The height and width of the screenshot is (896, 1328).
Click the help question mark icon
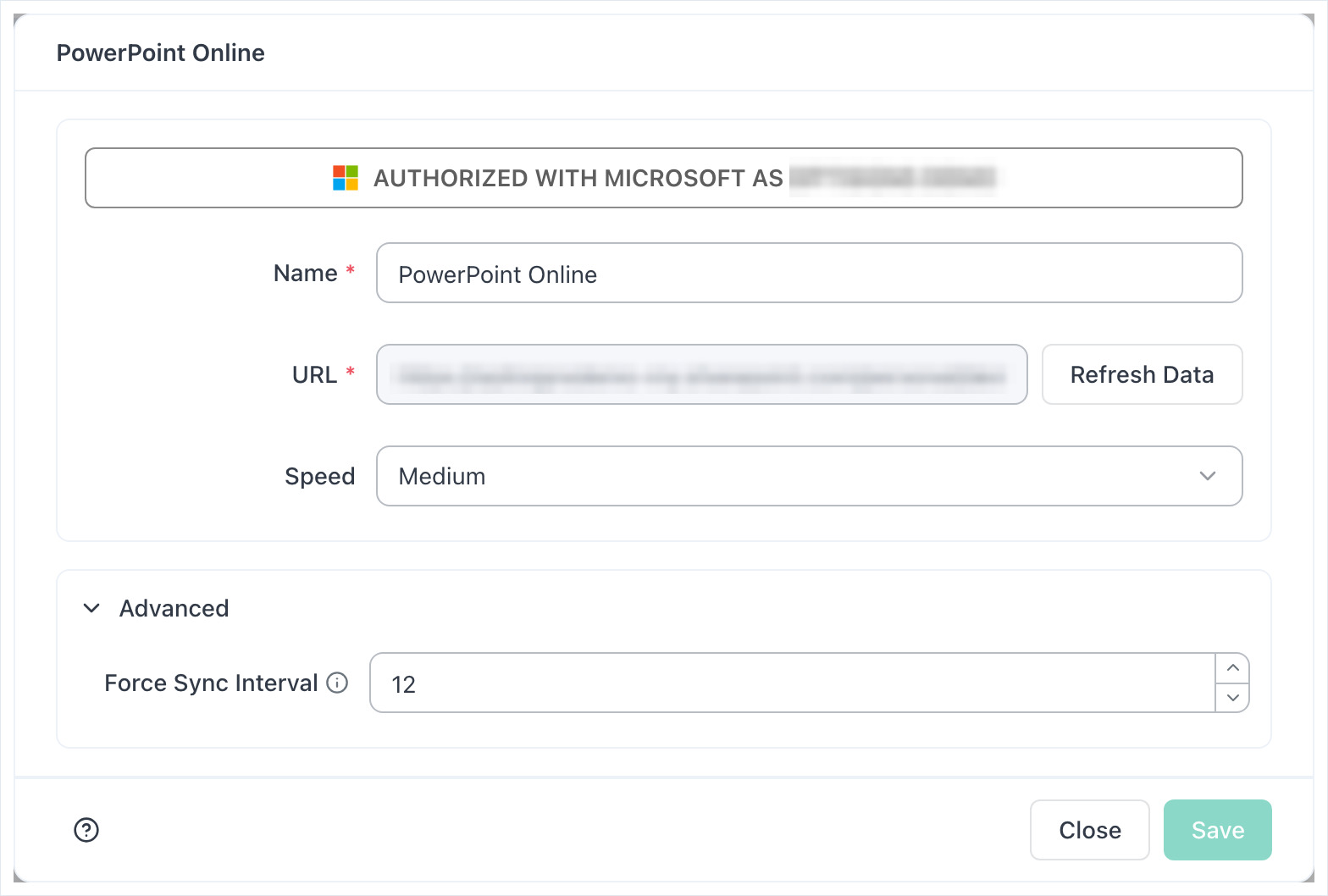(86, 830)
